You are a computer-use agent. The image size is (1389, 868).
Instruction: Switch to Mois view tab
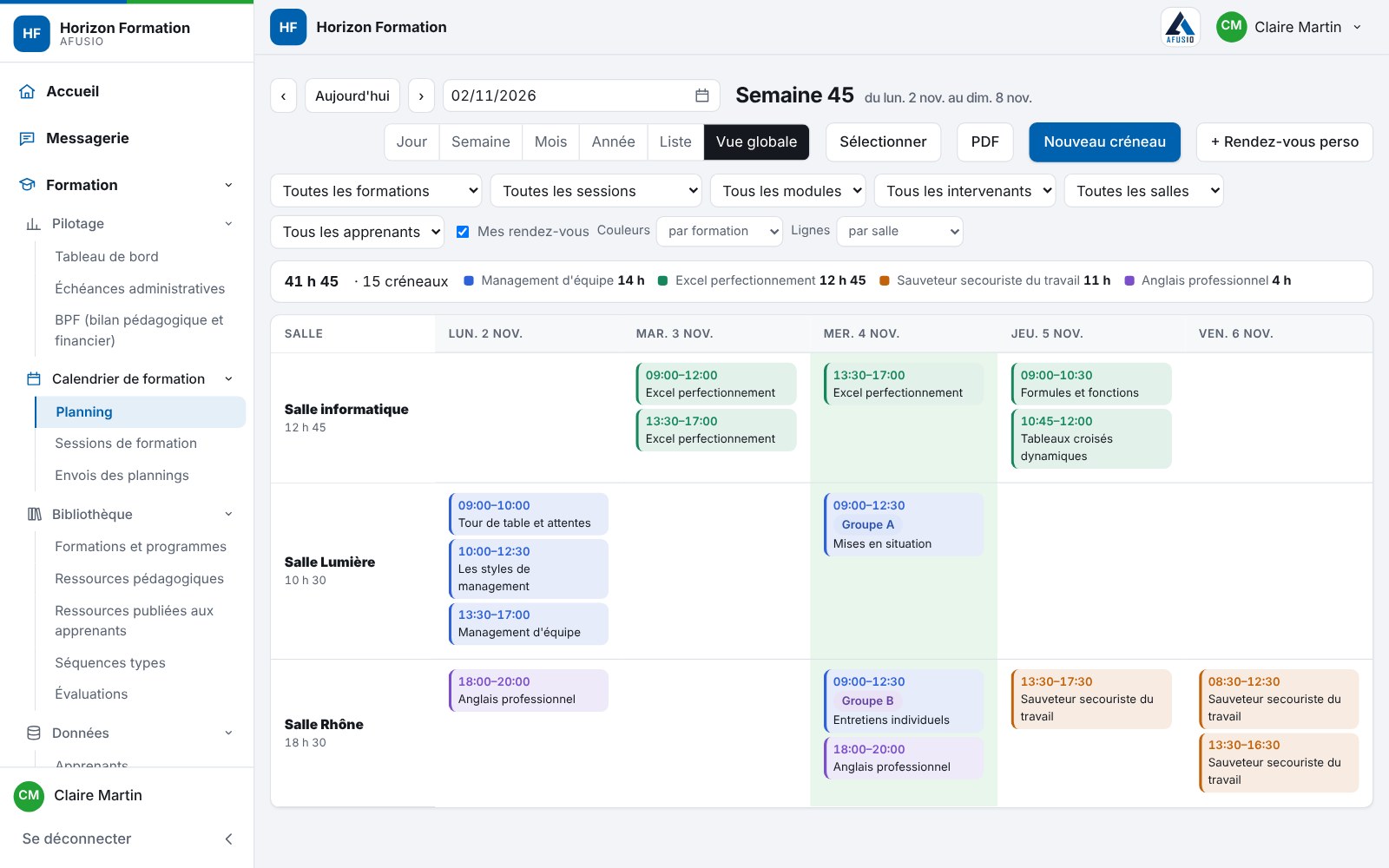550,141
